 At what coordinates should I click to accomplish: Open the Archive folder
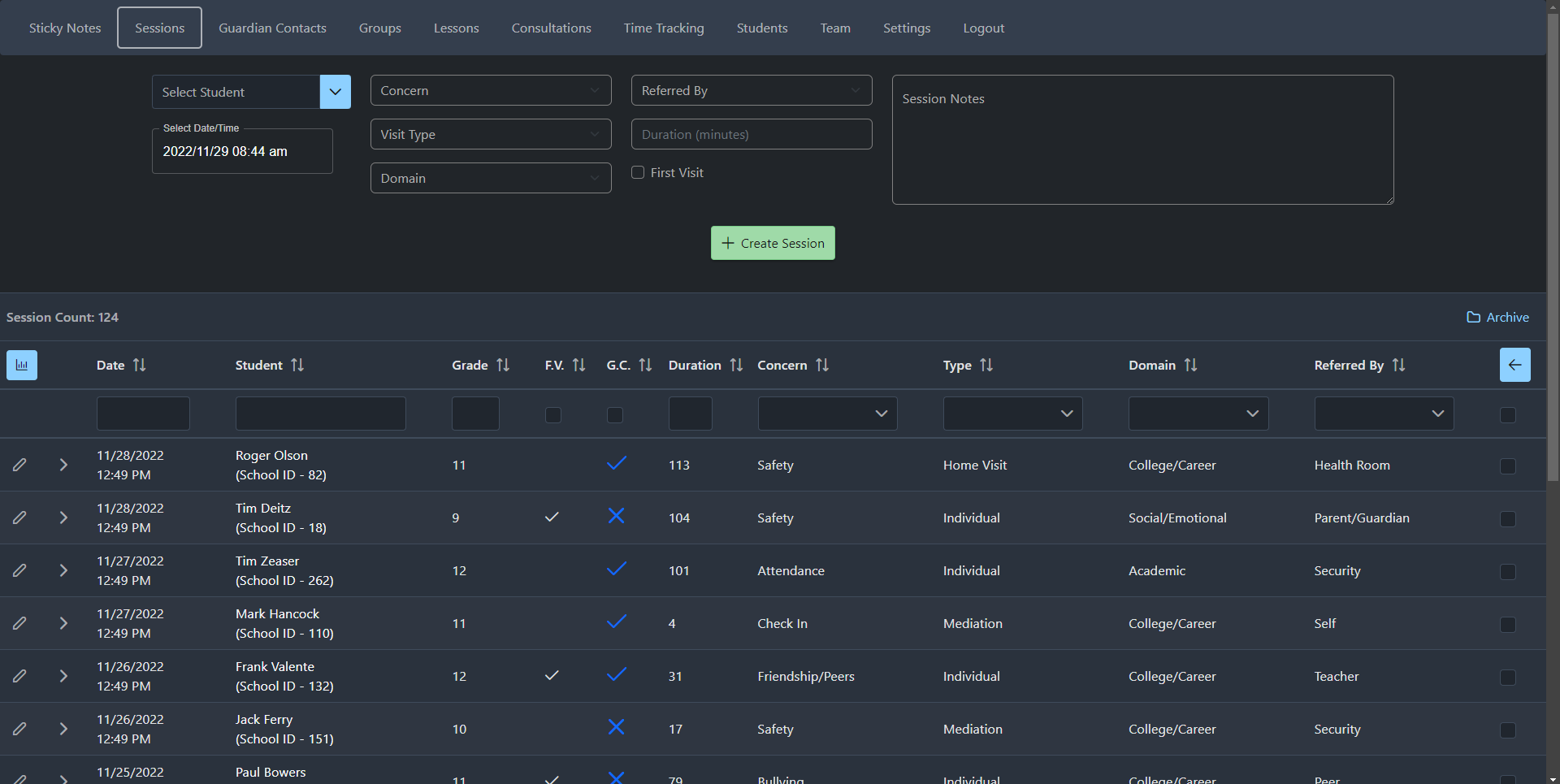(x=1497, y=317)
